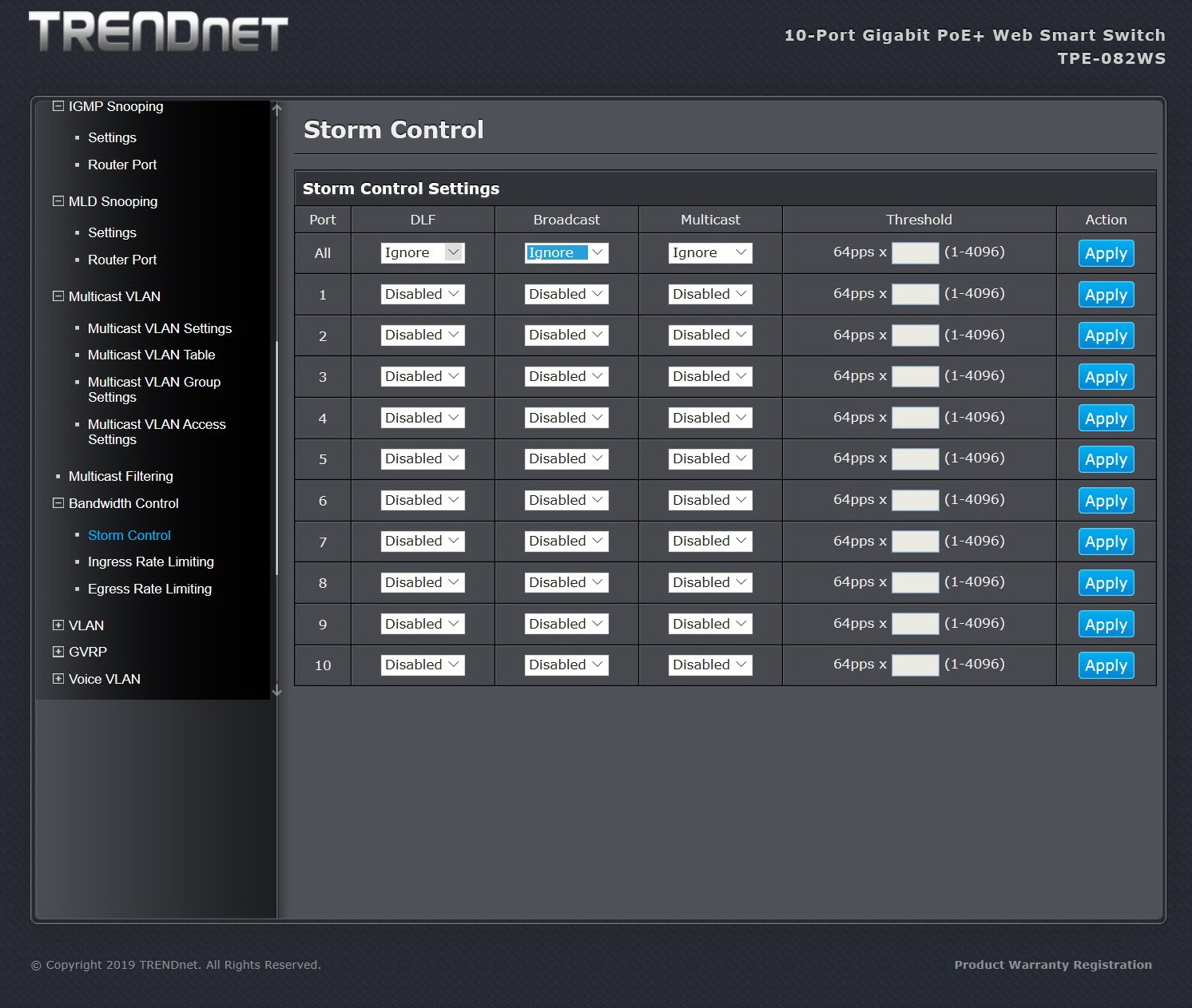Screen dimensions: 1192x1008
Task: Apply settings for port 6
Action: click(x=1106, y=501)
